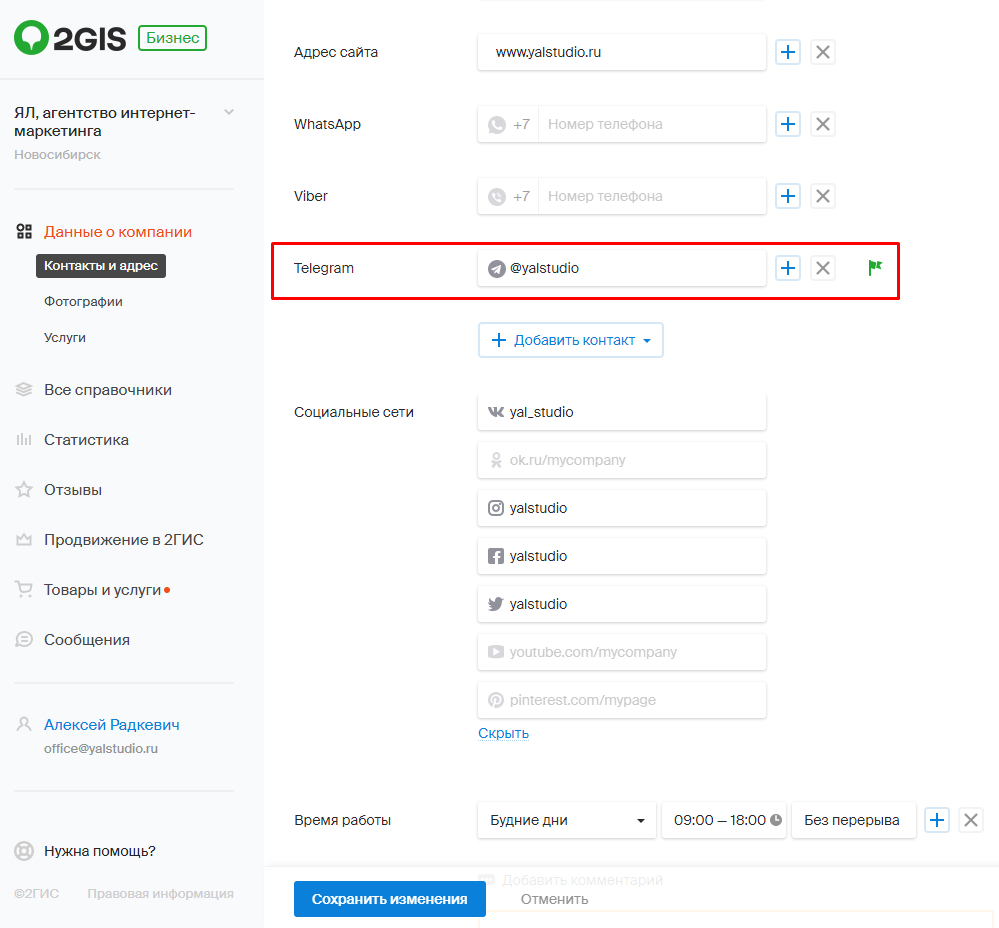Add another website address with plus
Screen dimensions: 999x928
tap(788, 52)
